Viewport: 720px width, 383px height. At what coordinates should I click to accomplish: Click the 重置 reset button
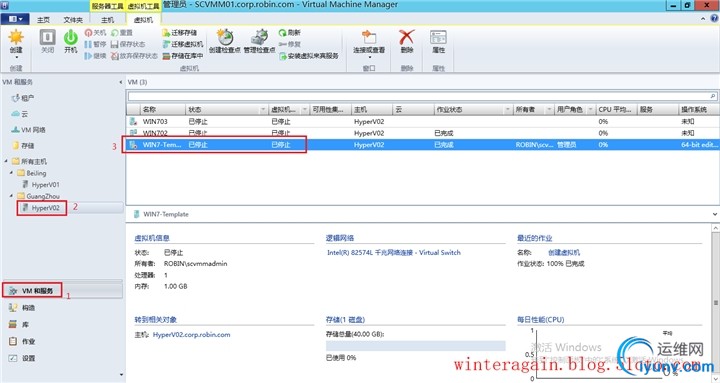click(122, 33)
